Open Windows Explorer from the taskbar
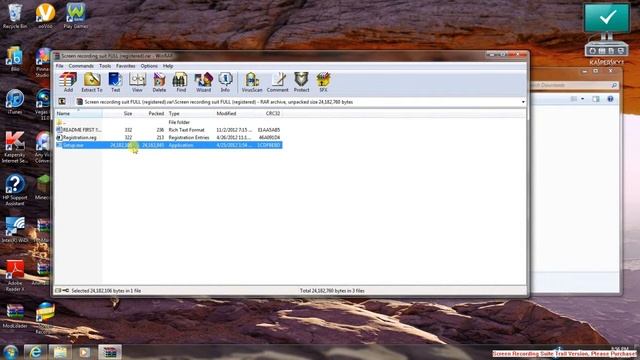The width and height of the screenshot is (640, 360). [60, 352]
